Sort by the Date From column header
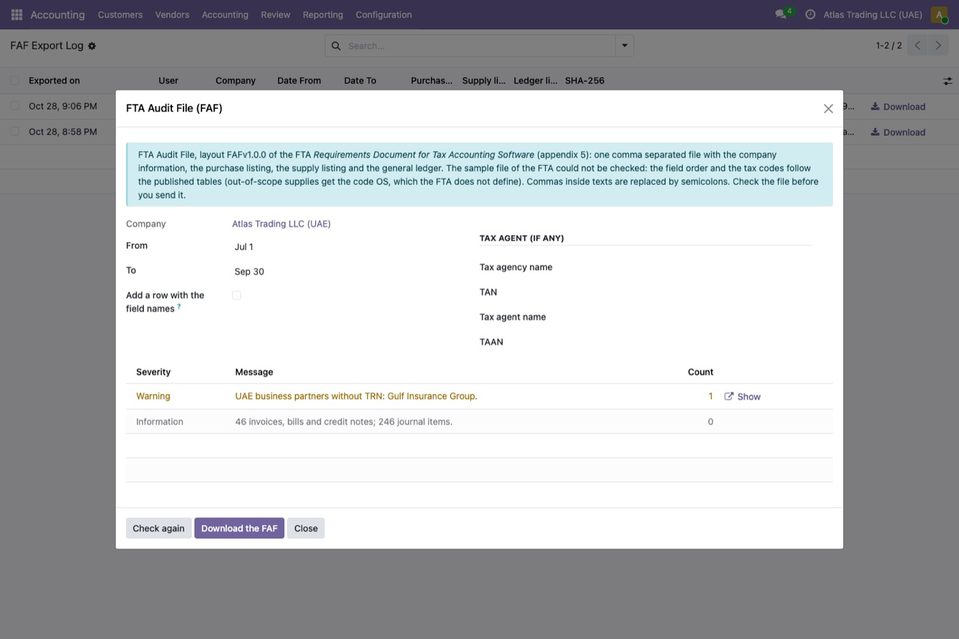 tap(299, 81)
